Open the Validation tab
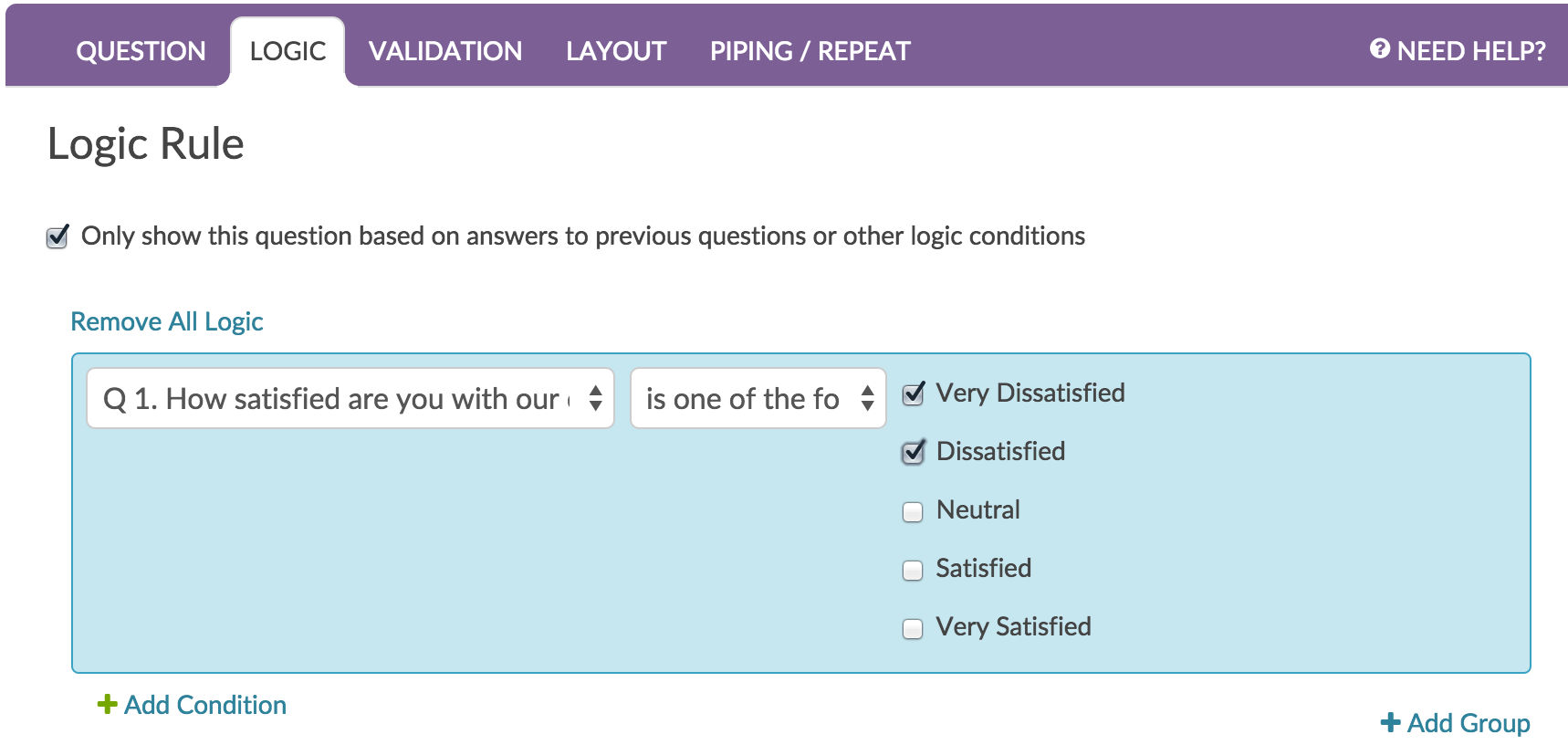This screenshot has height=745, width=1568. pyautogui.click(x=445, y=51)
